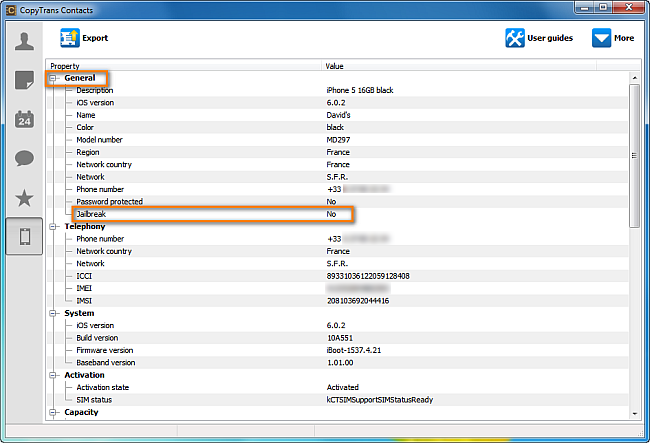Open the More menu label
650x443 pixels.
pyautogui.click(x=624, y=38)
